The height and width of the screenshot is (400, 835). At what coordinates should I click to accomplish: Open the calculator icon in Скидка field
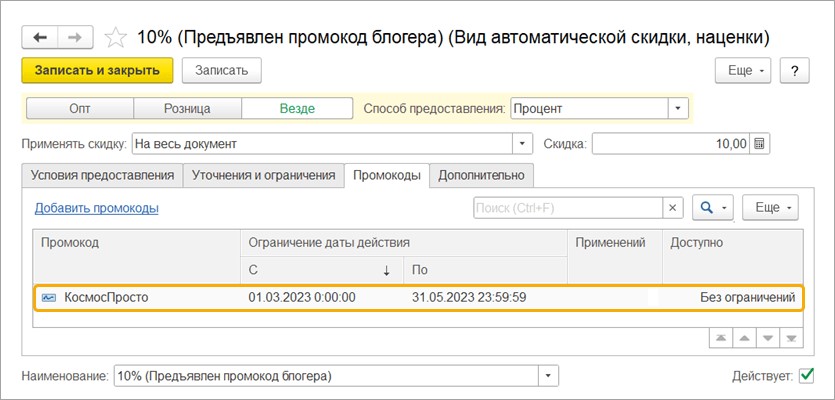click(x=760, y=144)
